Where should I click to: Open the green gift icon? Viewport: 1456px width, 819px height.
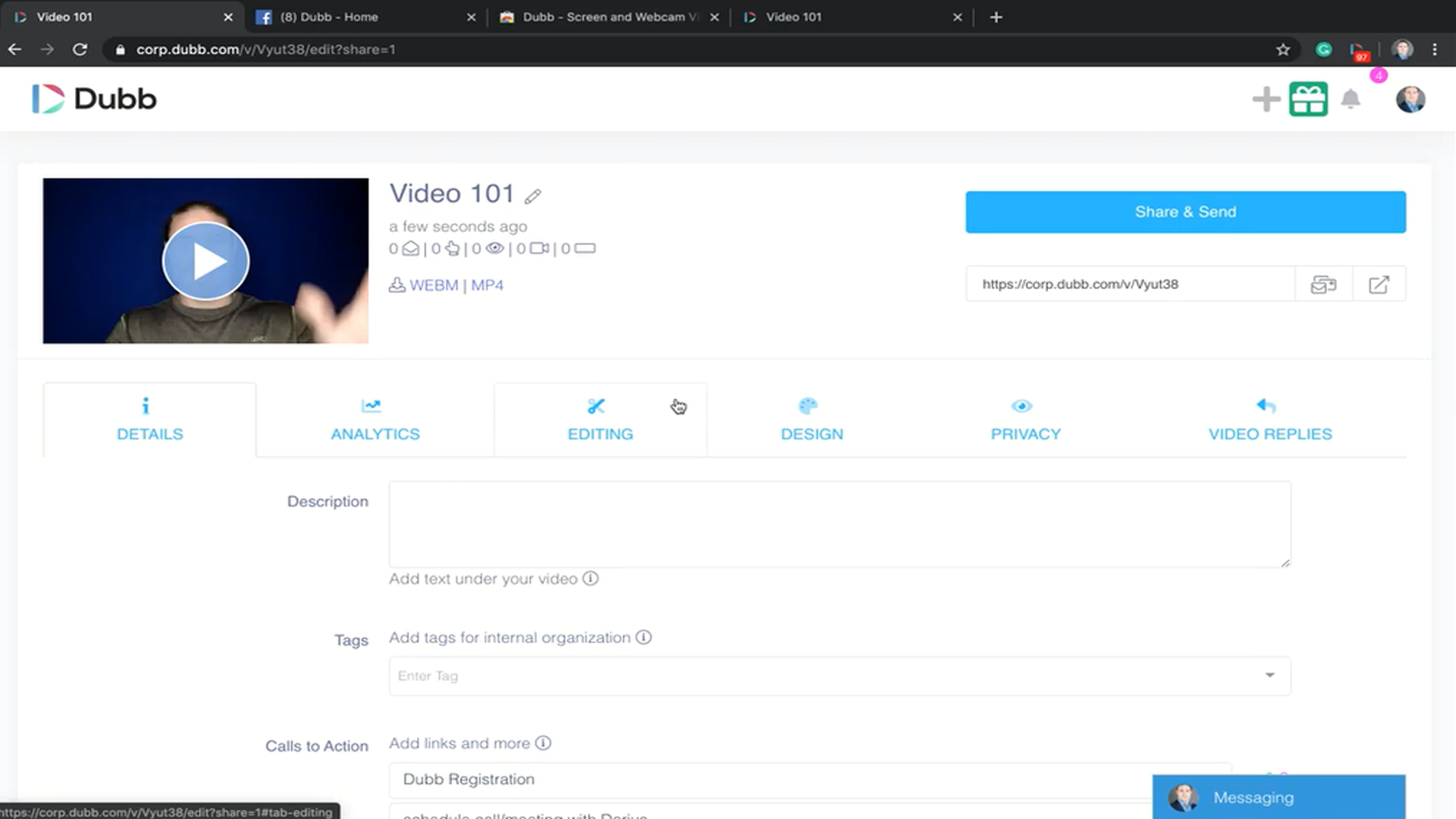pyautogui.click(x=1308, y=99)
